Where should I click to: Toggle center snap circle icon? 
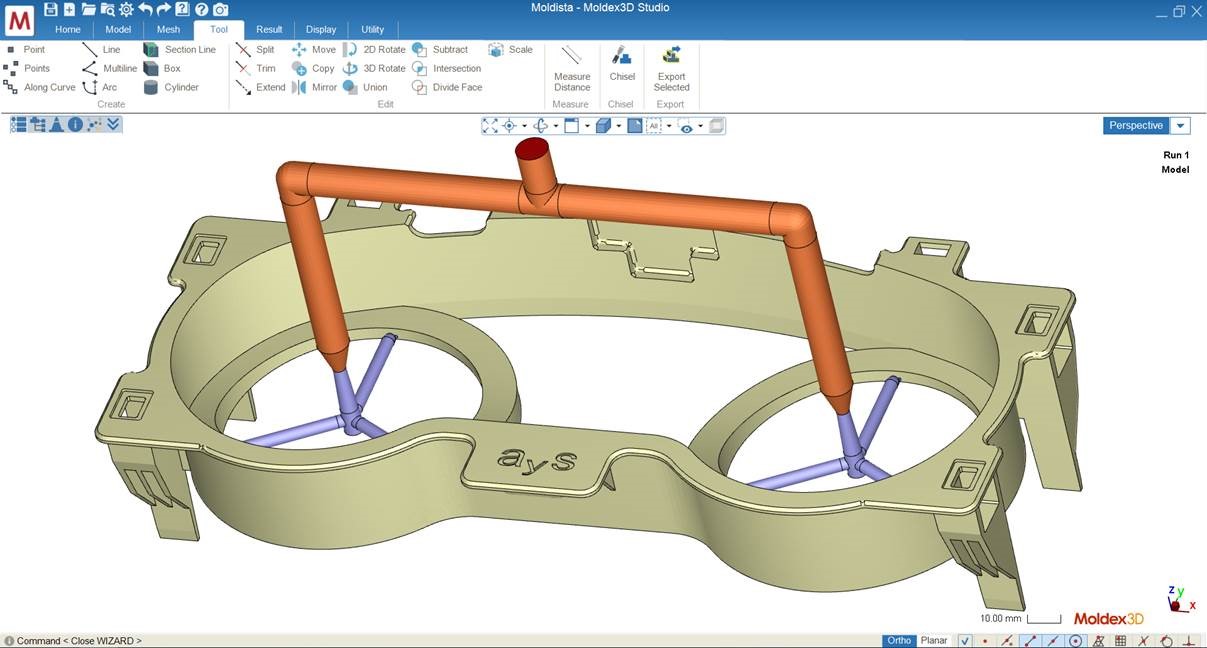click(1076, 641)
